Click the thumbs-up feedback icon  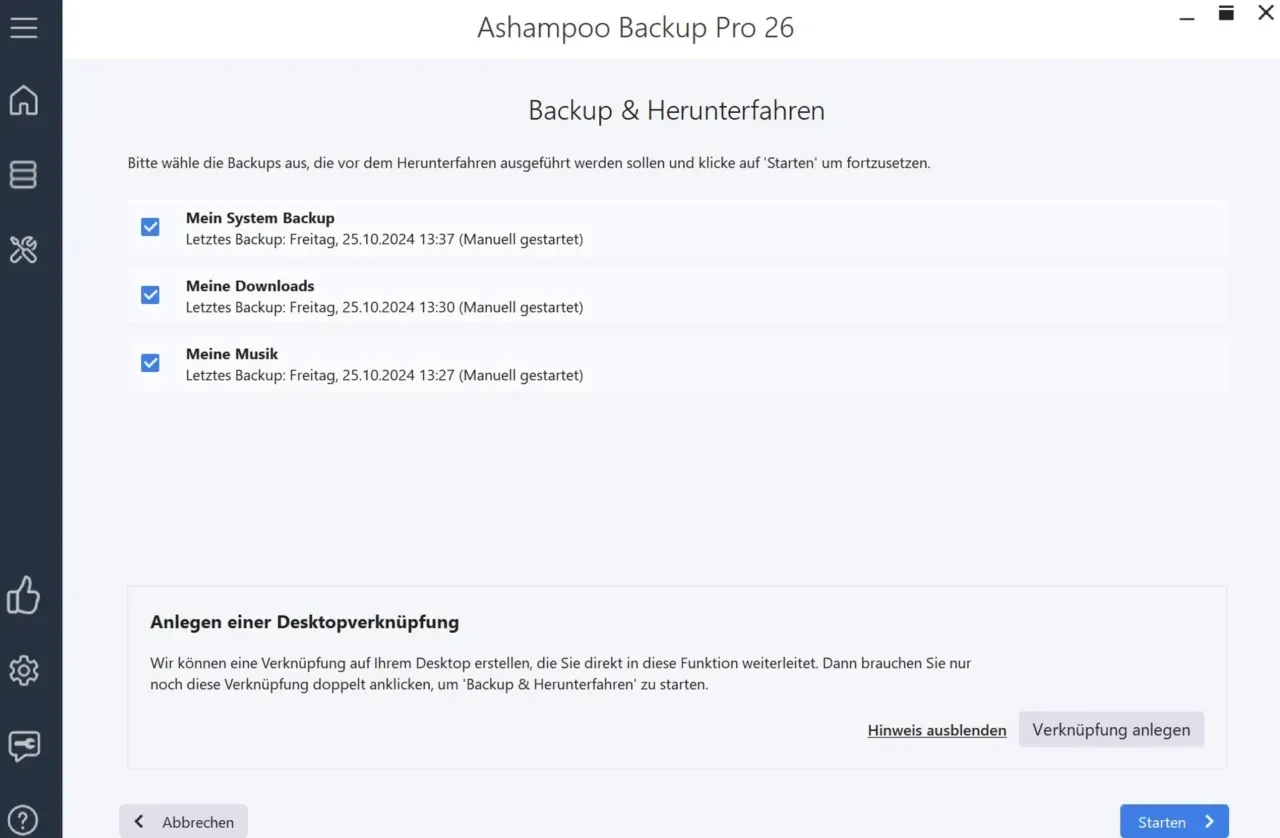[x=24, y=595]
